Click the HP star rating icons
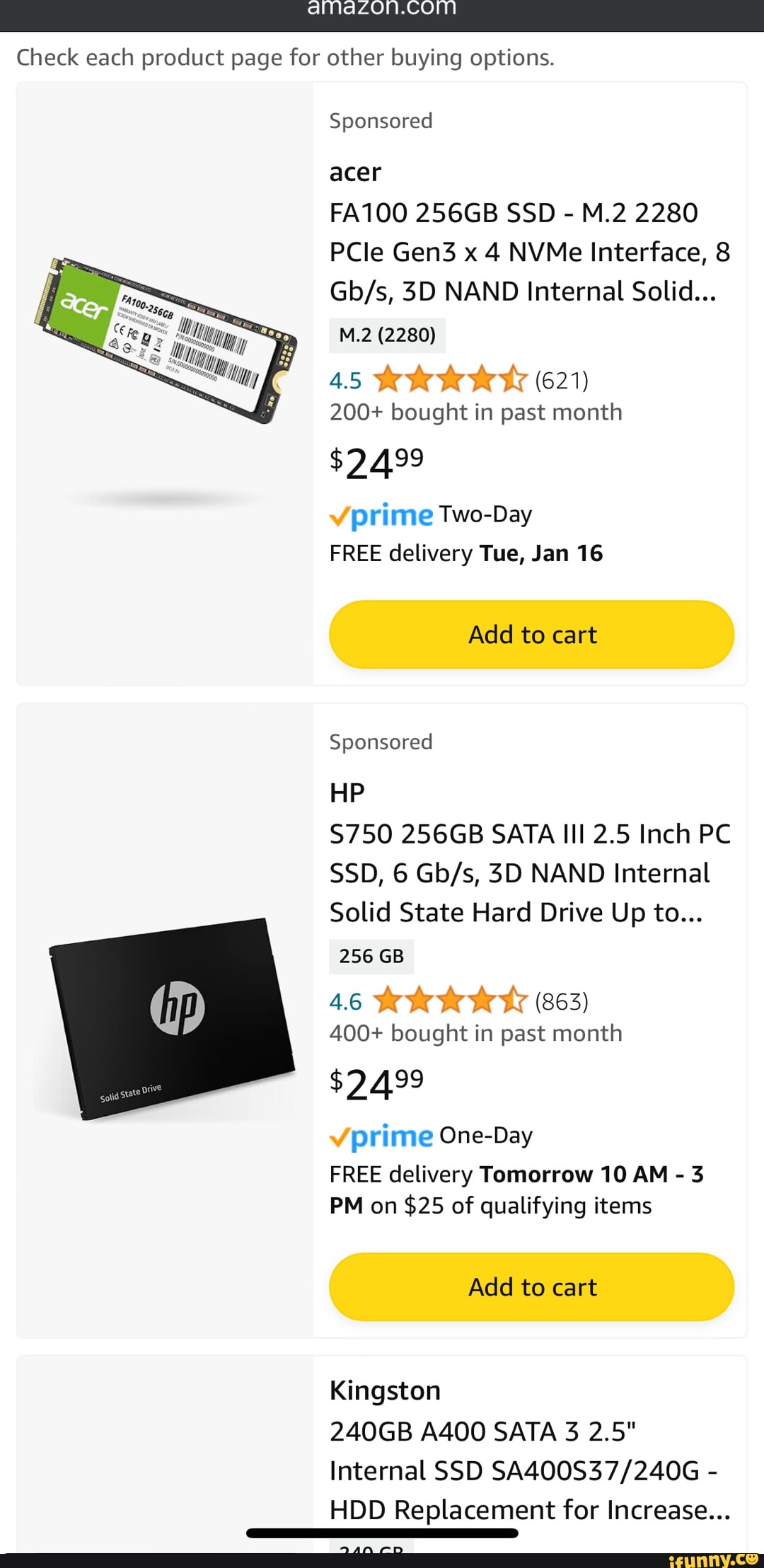764x1568 pixels. (450, 1002)
